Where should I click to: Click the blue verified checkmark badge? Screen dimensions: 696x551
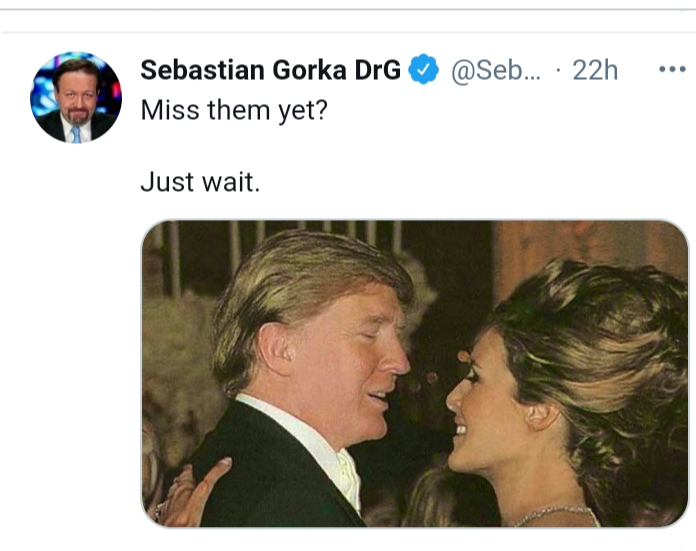(425, 69)
